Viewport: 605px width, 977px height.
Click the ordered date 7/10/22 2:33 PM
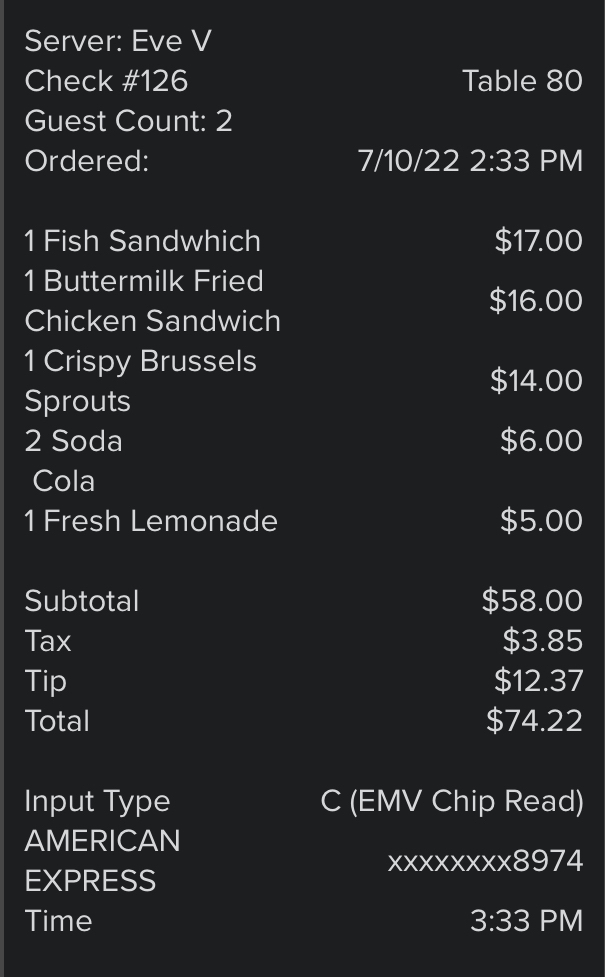470,161
